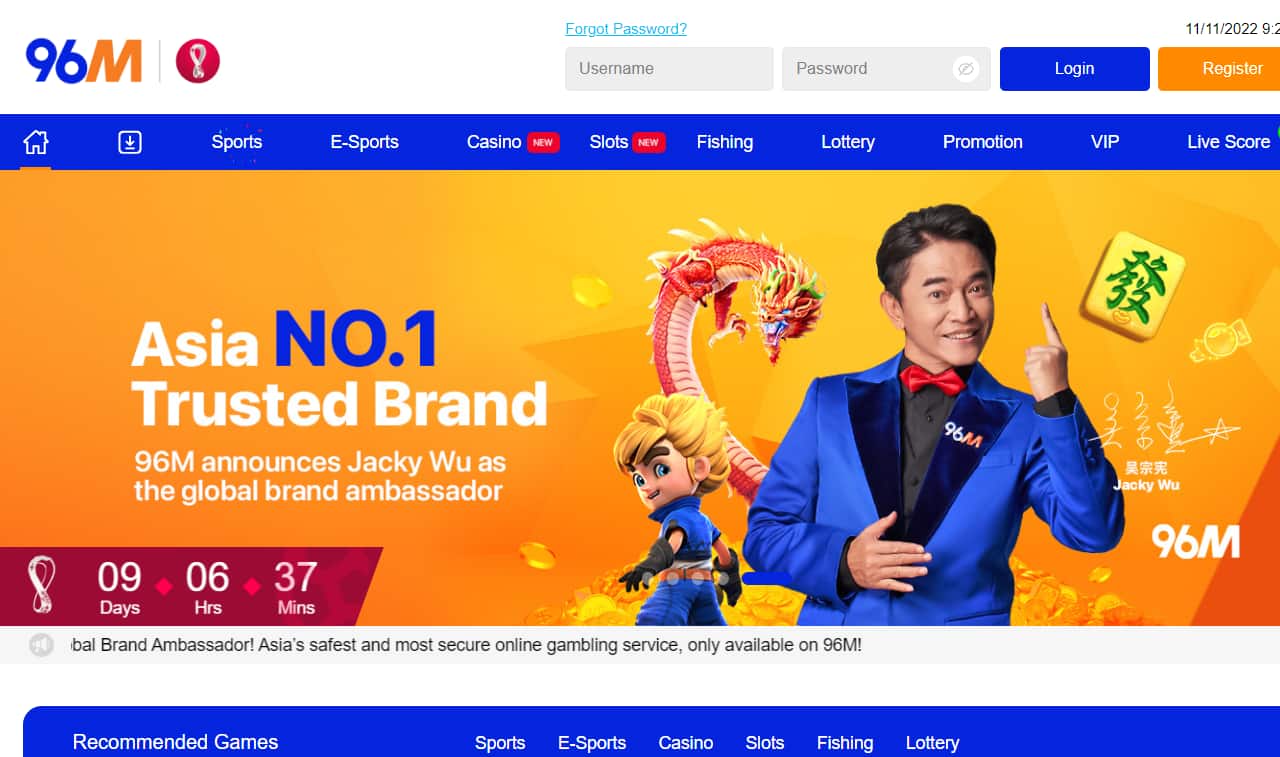The image size is (1280, 757).
Task: Select the active blue carousel indicator
Action: point(767,578)
